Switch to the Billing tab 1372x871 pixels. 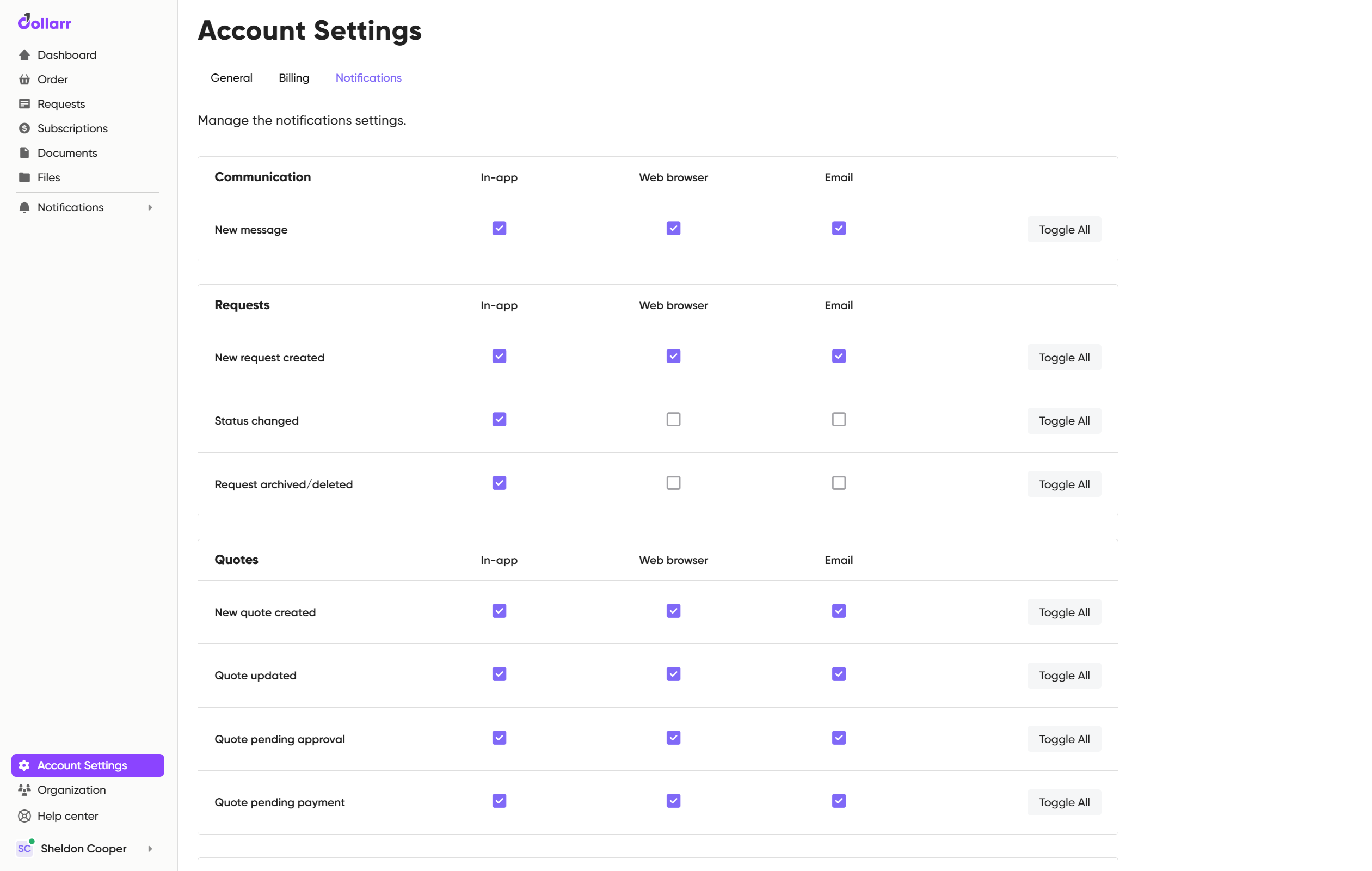tap(293, 78)
